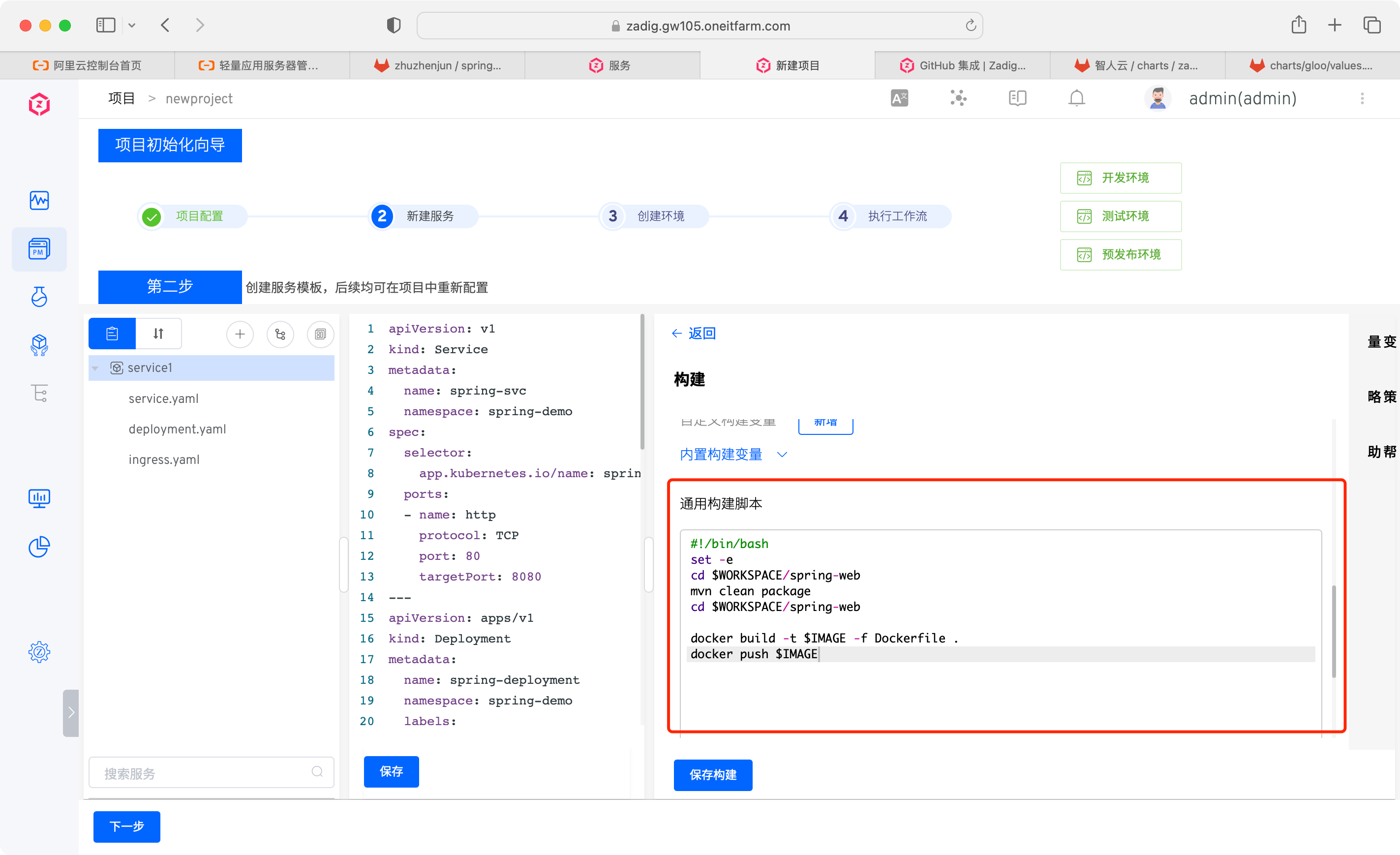Screen dimensions: 1400x855
Task: Click the 项目 breadcrumb link
Action: point(122,98)
